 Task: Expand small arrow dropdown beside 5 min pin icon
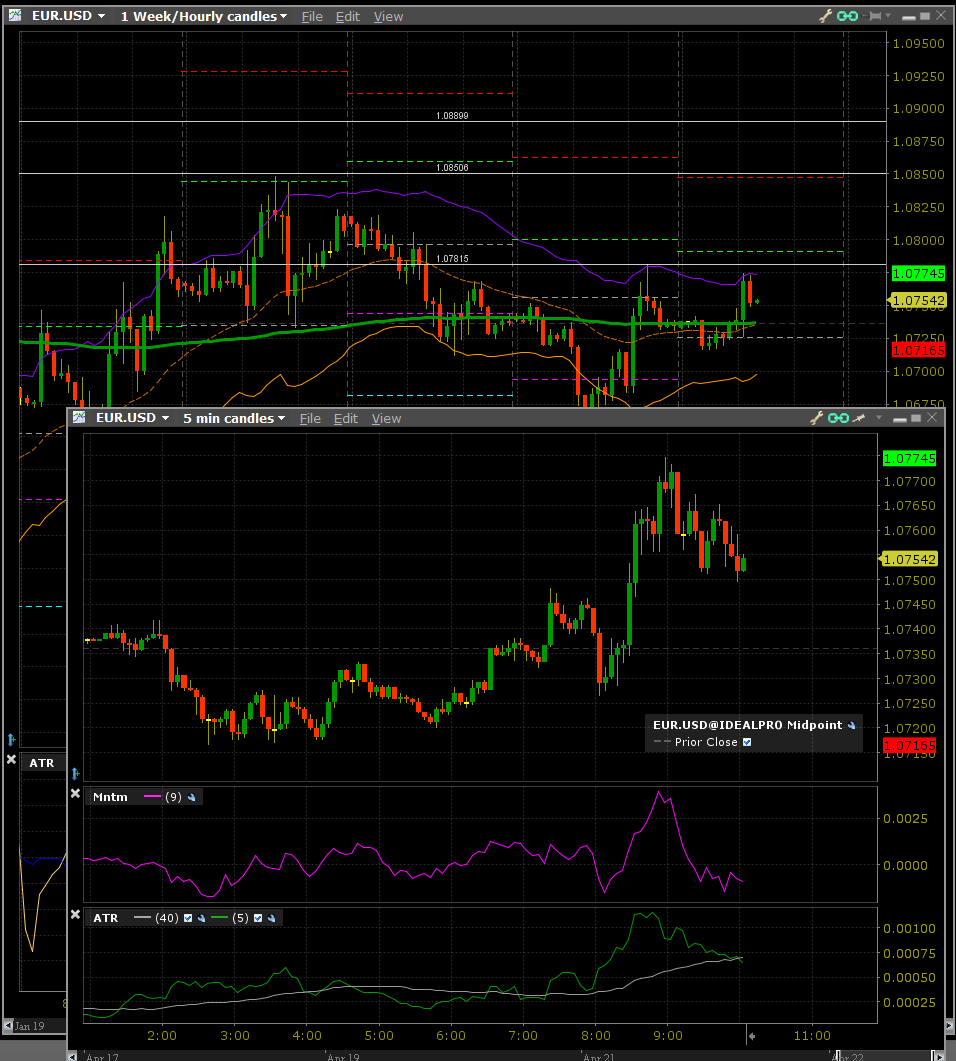click(878, 417)
